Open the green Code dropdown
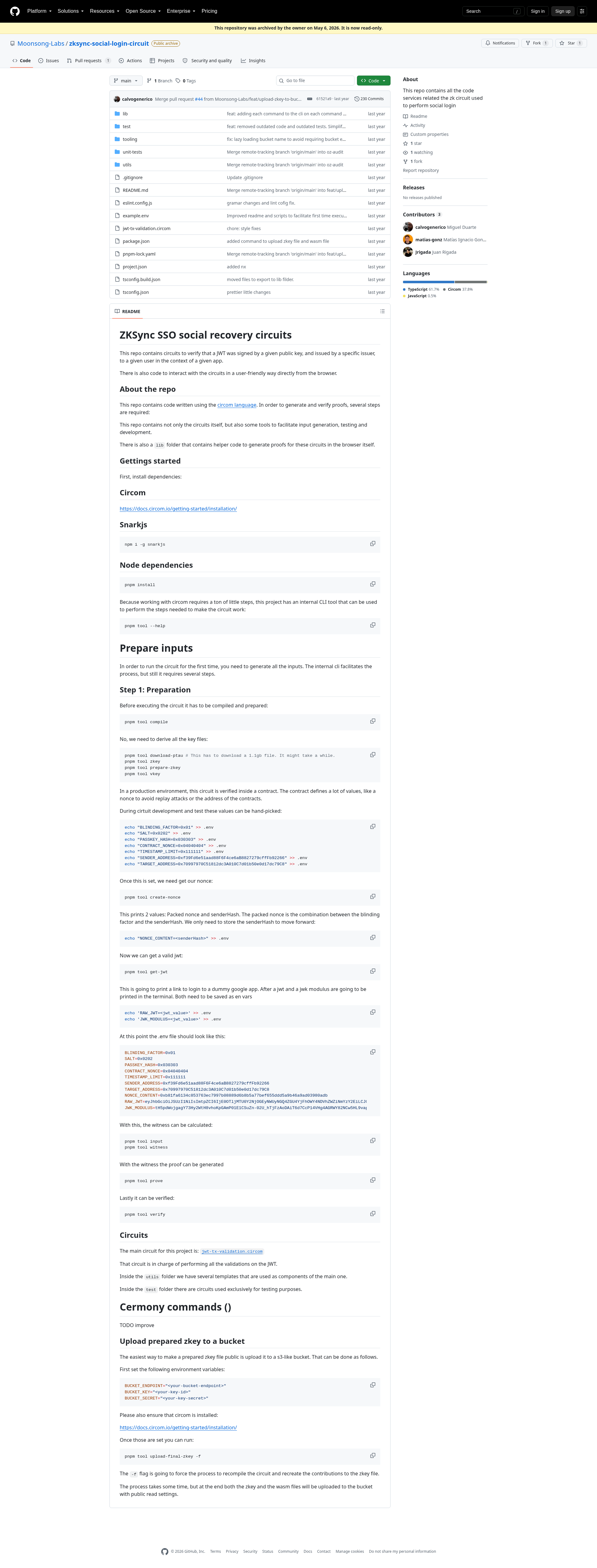The width and height of the screenshot is (597, 1568). pyautogui.click(x=374, y=80)
